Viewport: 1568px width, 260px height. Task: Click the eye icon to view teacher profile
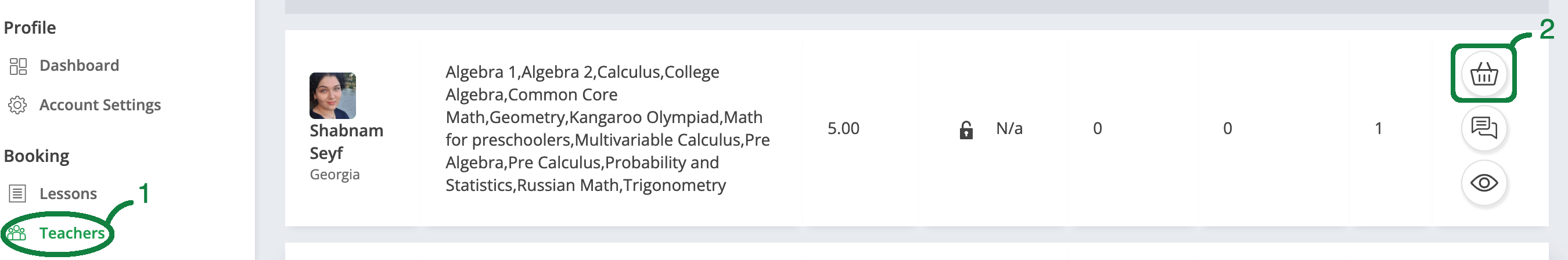pyautogui.click(x=1483, y=183)
